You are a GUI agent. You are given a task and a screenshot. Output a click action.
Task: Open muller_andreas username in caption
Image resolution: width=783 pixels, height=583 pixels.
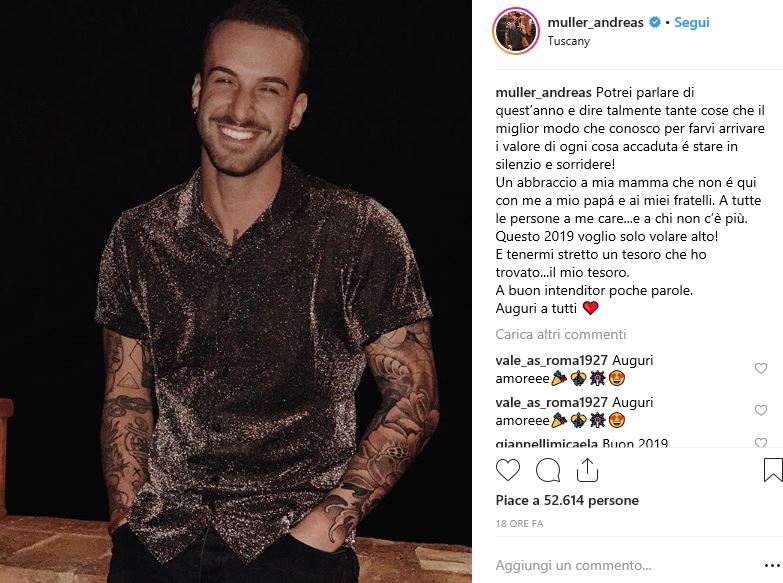point(543,92)
